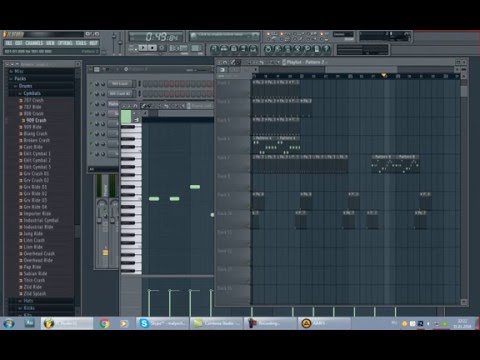Click the second channel's name button

click(120, 94)
